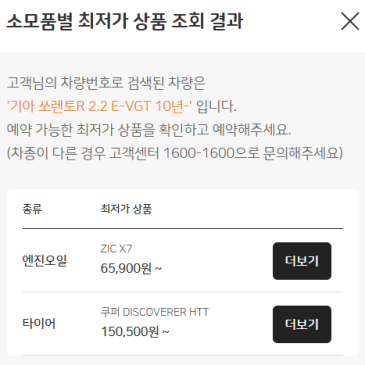
Task: Click the 차종이 다른 경우 notice line
Action: [x=175, y=153]
